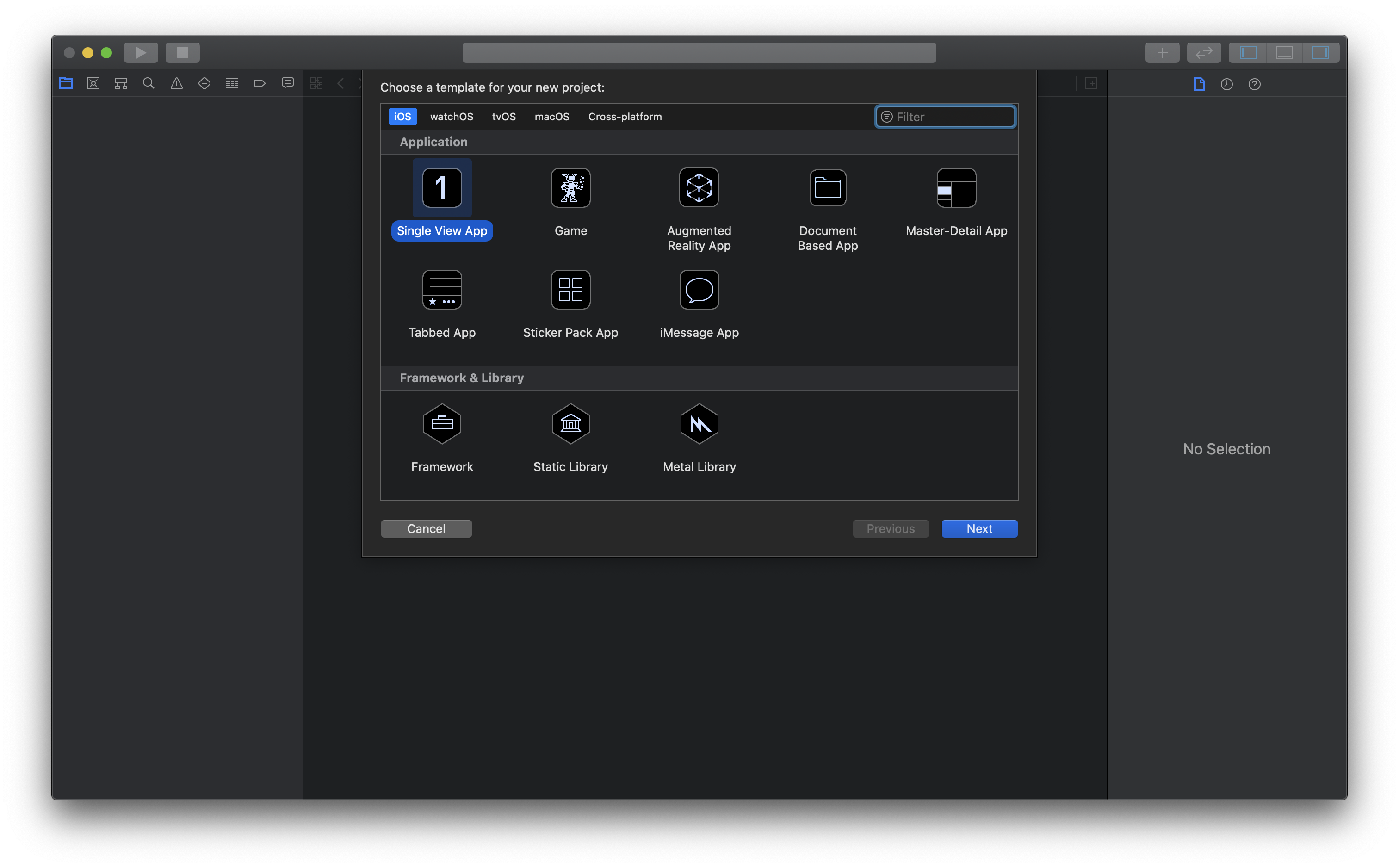Click the Next button
This screenshot has height=868, width=1399.
[x=979, y=529]
